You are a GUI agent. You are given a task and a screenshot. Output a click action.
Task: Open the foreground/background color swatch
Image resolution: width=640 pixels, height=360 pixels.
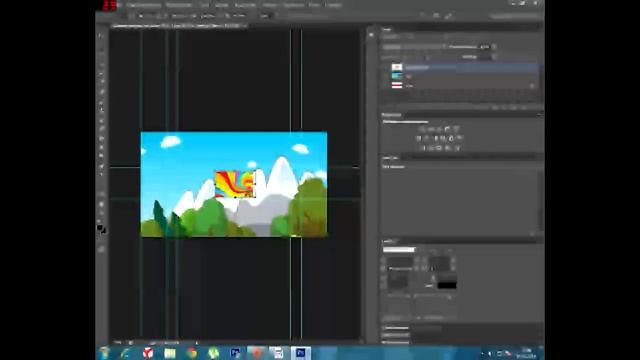(101, 229)
